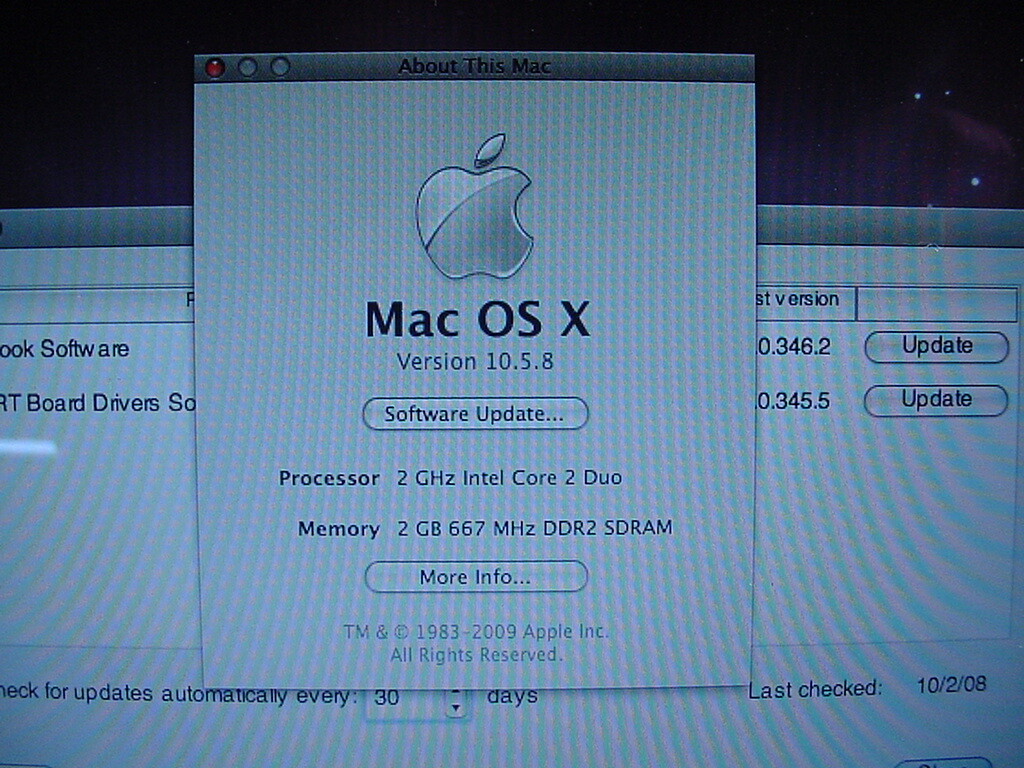This screenshot has height=768, width=1024.
Task: Click the Memory label
Action: (x=339, y=528)
